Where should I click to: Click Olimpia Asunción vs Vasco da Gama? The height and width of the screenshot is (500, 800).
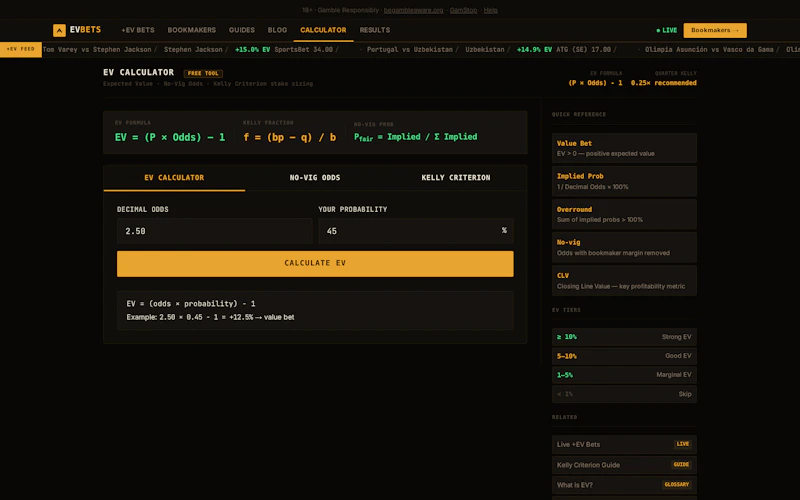coord(709,49)
